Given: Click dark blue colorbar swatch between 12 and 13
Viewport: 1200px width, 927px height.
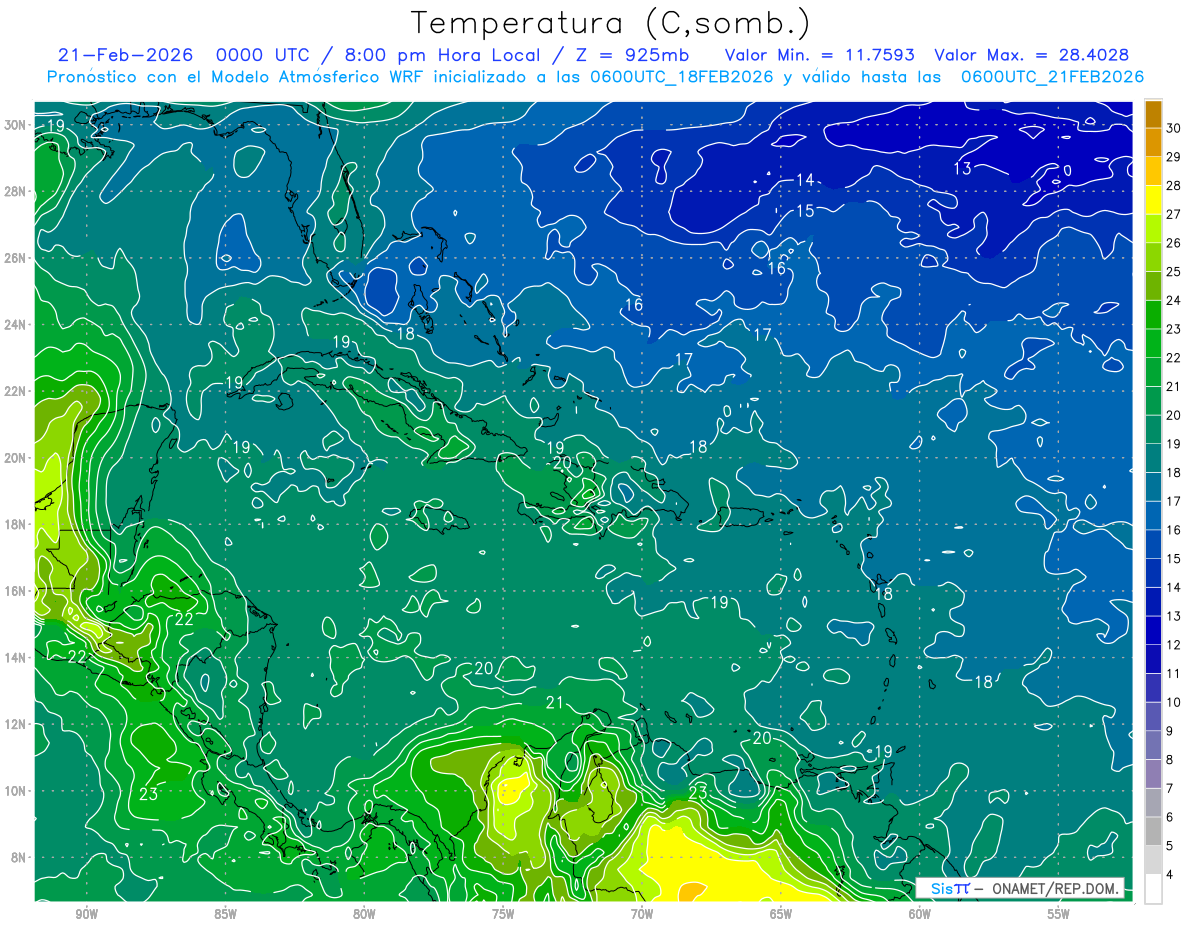Looking at the screenshot, I should pyautogui.click(x=1153, y=630).
